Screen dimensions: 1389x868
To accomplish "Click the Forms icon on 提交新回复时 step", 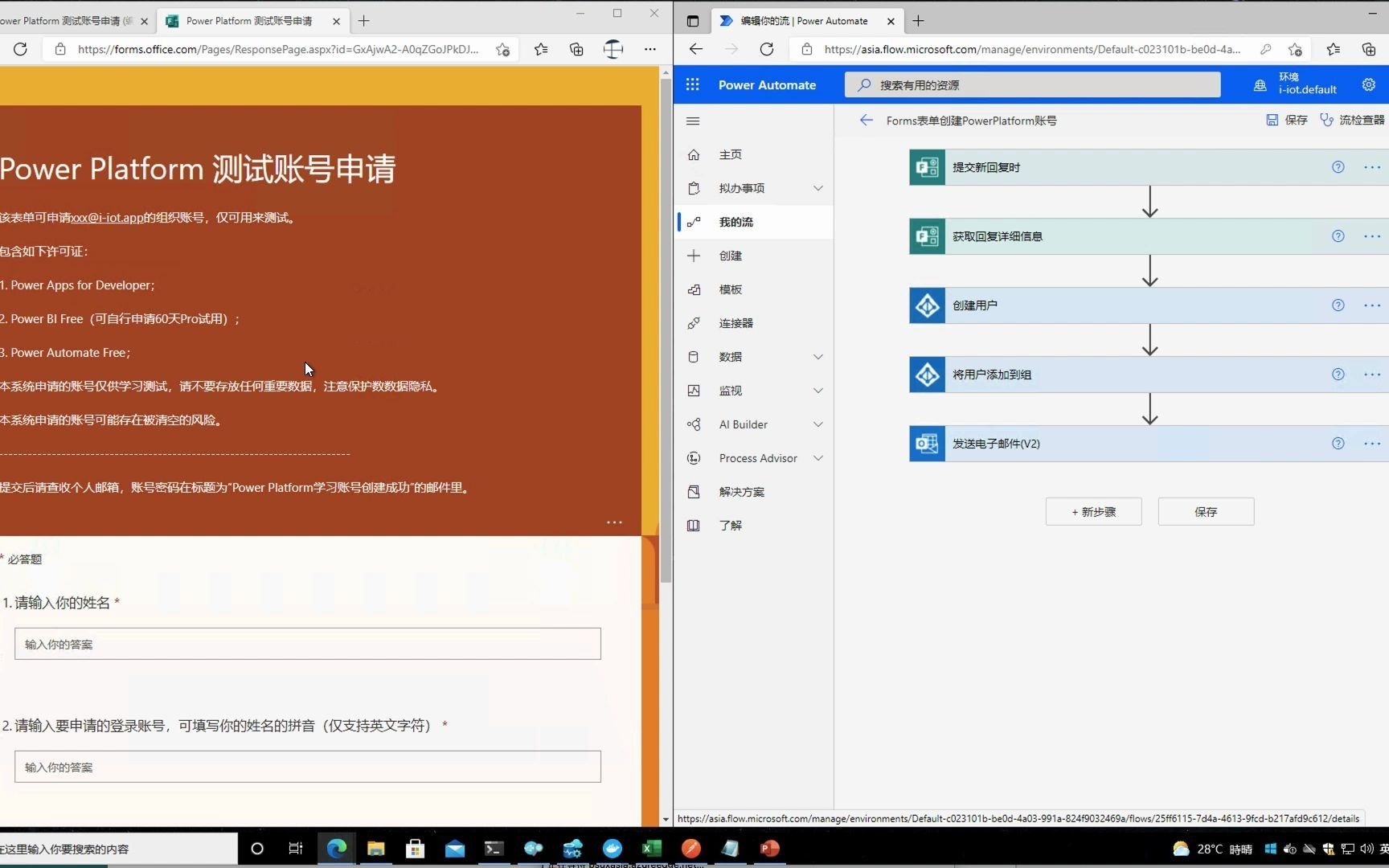I will click(x=927, y=167).
